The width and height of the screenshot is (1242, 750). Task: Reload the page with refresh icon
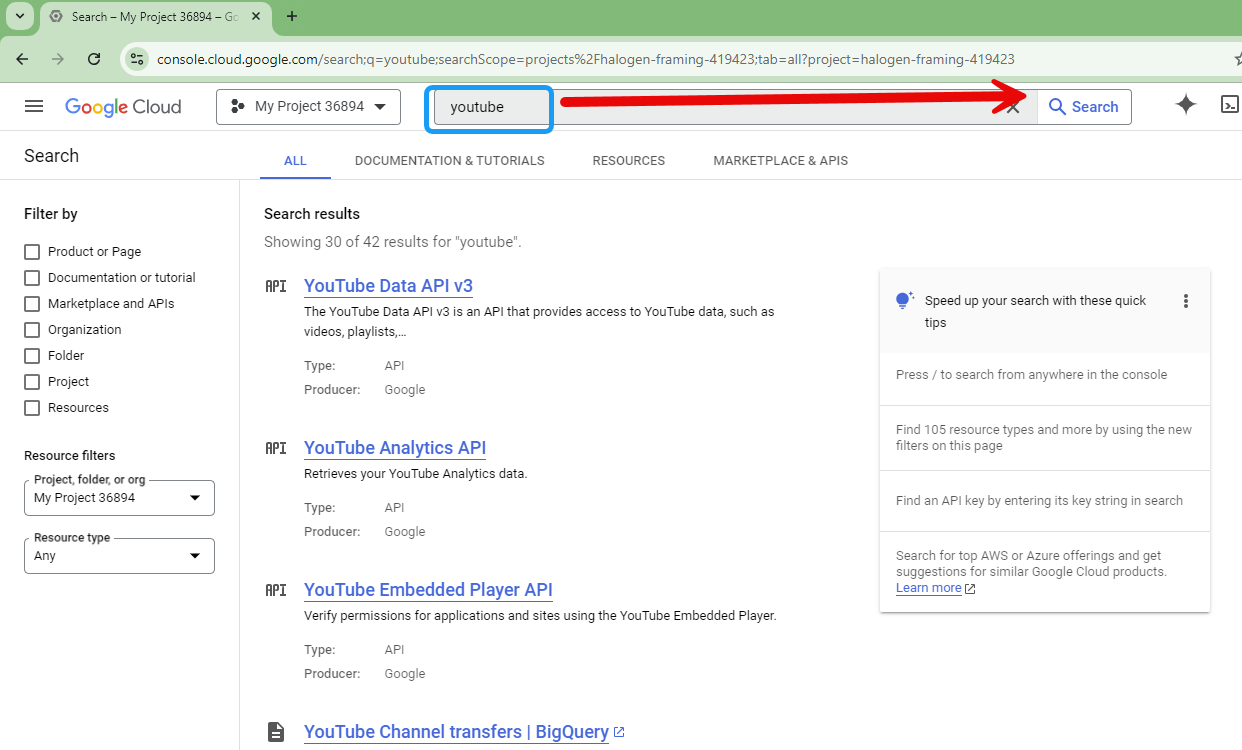[x=94, y=59]
